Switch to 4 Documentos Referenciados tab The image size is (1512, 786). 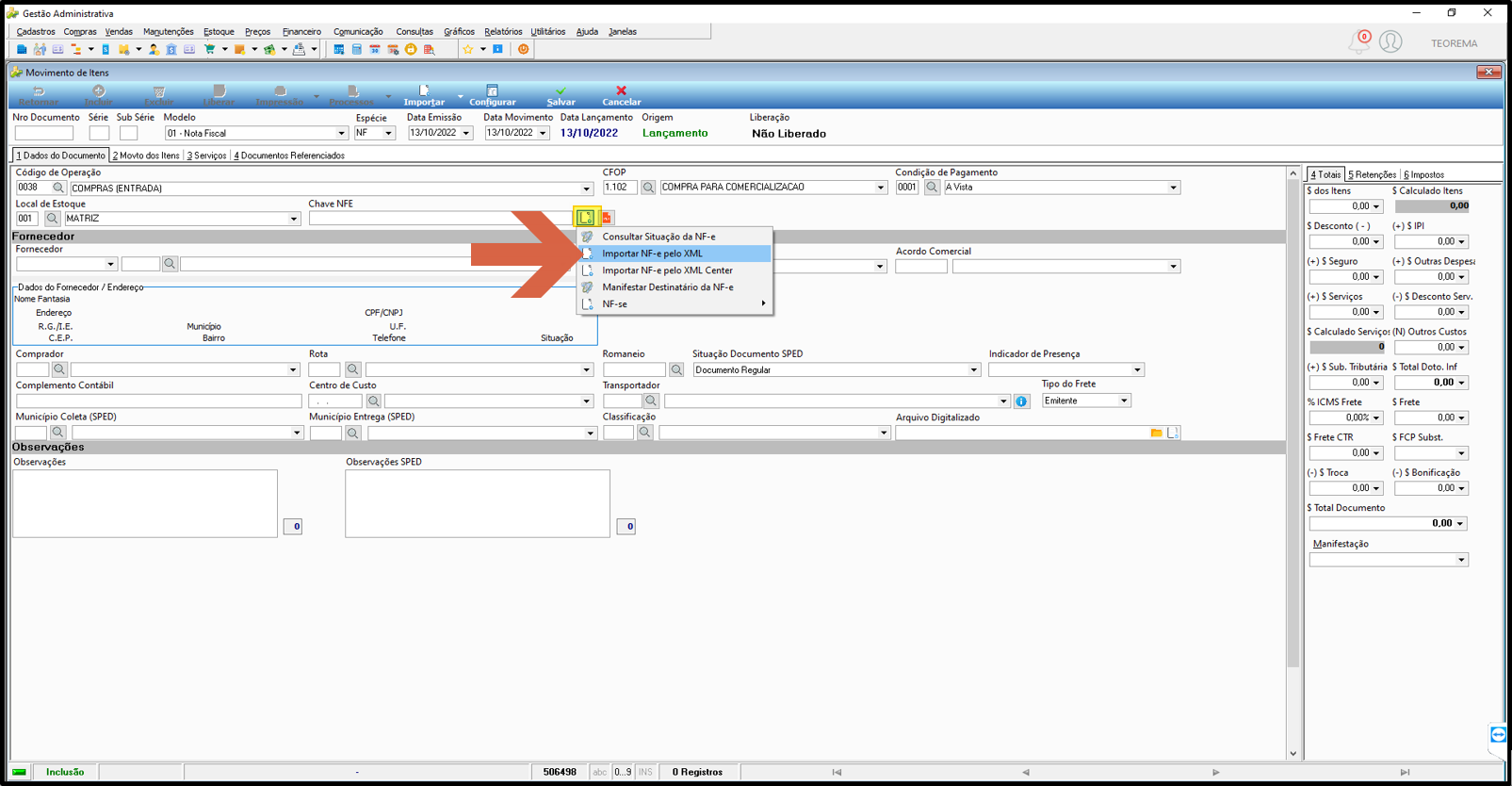coord(289,156)
